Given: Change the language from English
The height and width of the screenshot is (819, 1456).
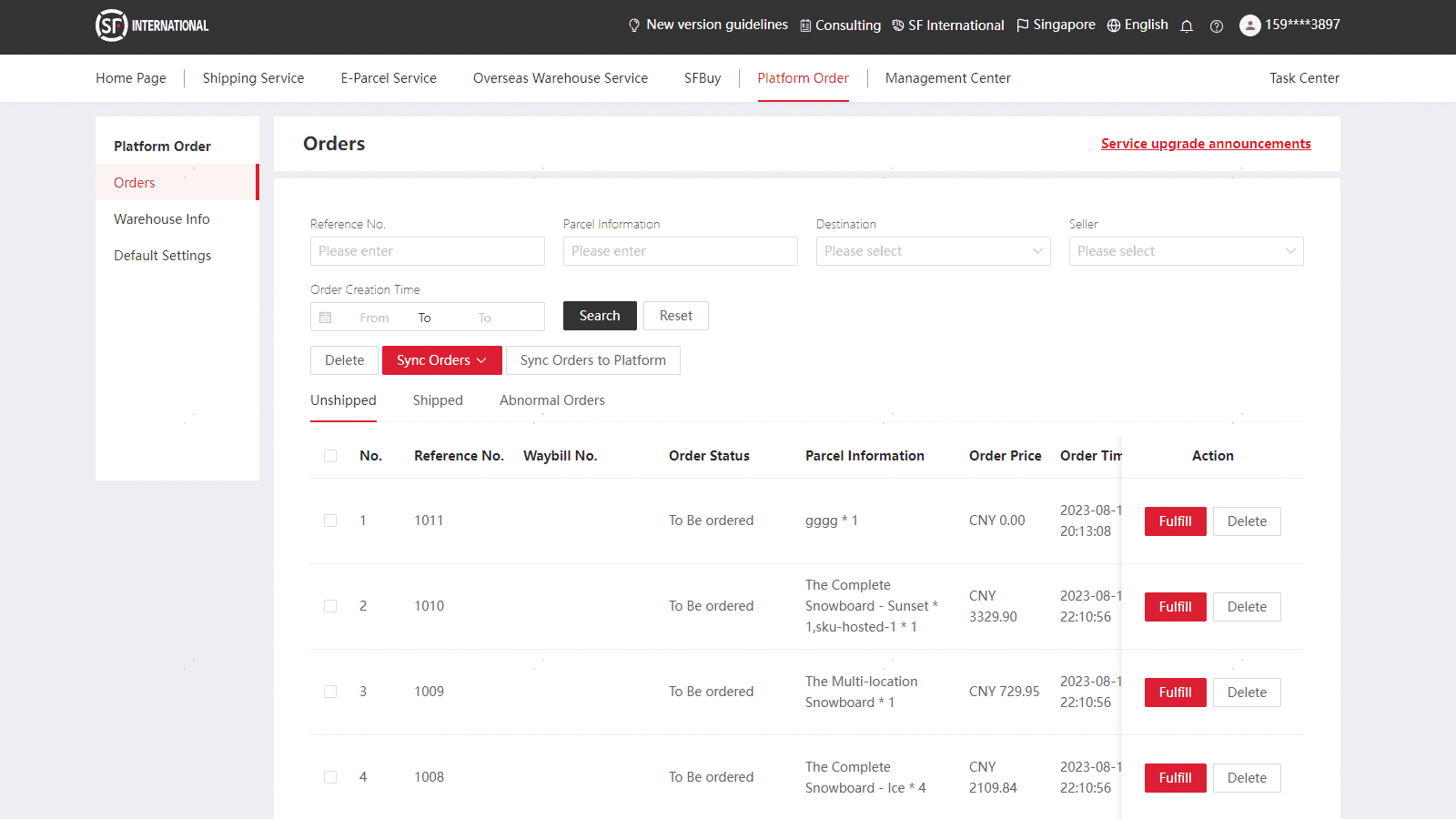Looking at the screenshot, I should [1137, 25].
